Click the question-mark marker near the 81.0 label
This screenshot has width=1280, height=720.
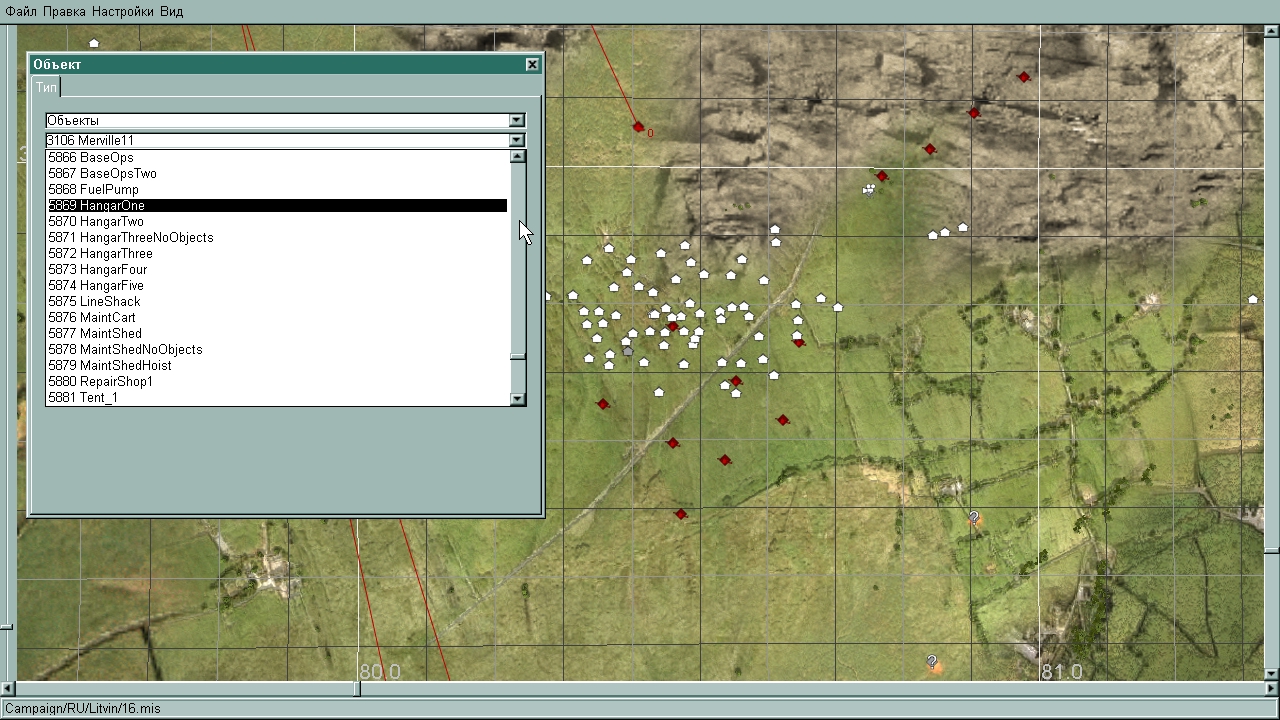[x=932, y=662]
